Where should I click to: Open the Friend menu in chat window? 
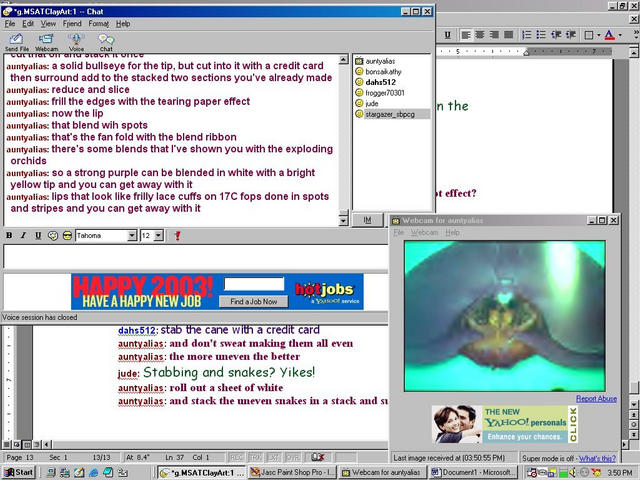click(x=72, y=24)
